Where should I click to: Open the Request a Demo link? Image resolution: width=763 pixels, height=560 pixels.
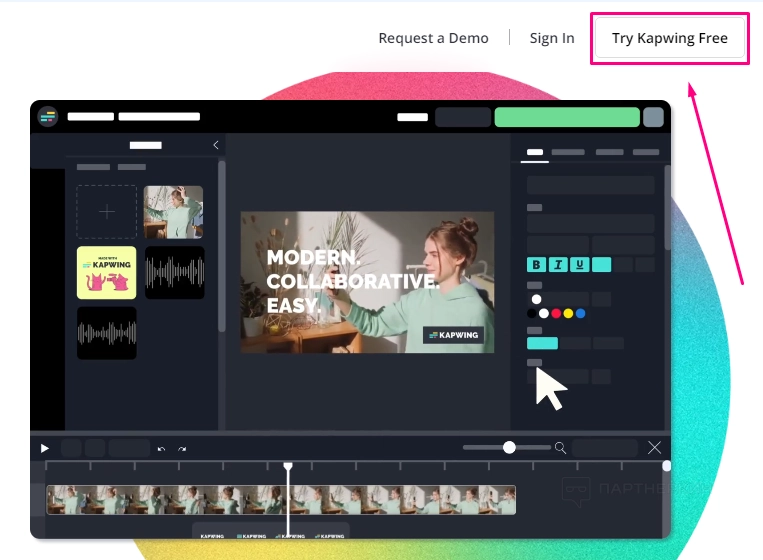pos(433,38)
